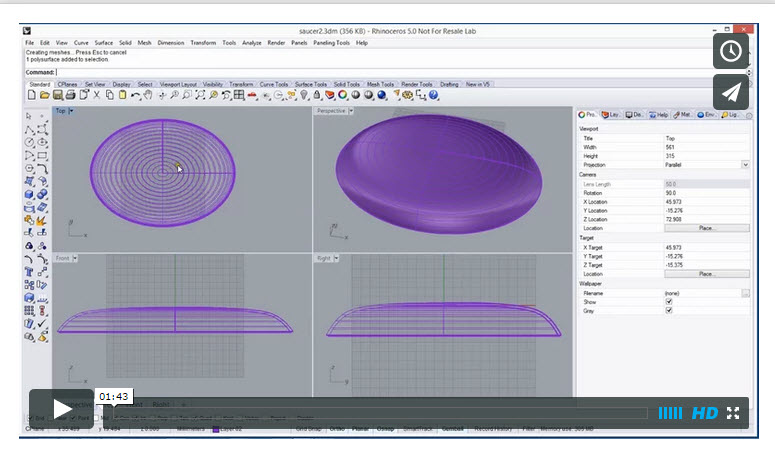Click the New file icon in toolbar
The image size is (775, 455).
coord(32,95)
